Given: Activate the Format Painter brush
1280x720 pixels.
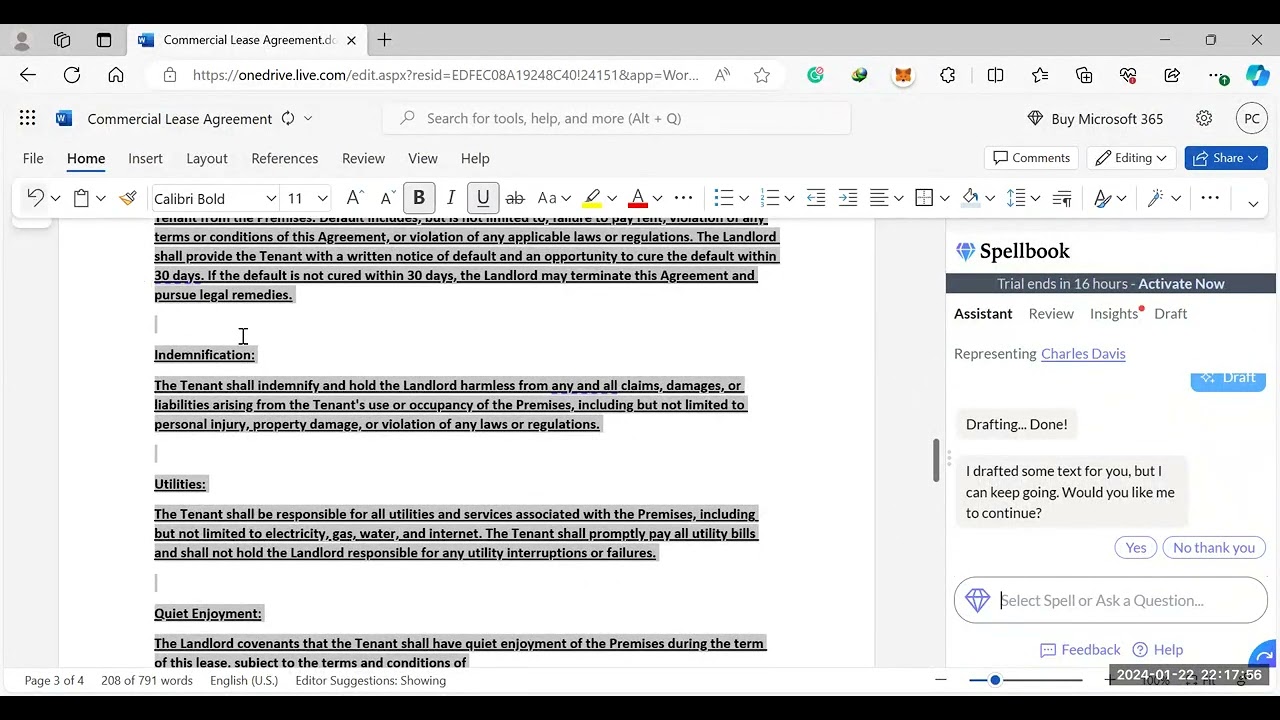Looking at the screenshot, I should click(x=127, y=198).
